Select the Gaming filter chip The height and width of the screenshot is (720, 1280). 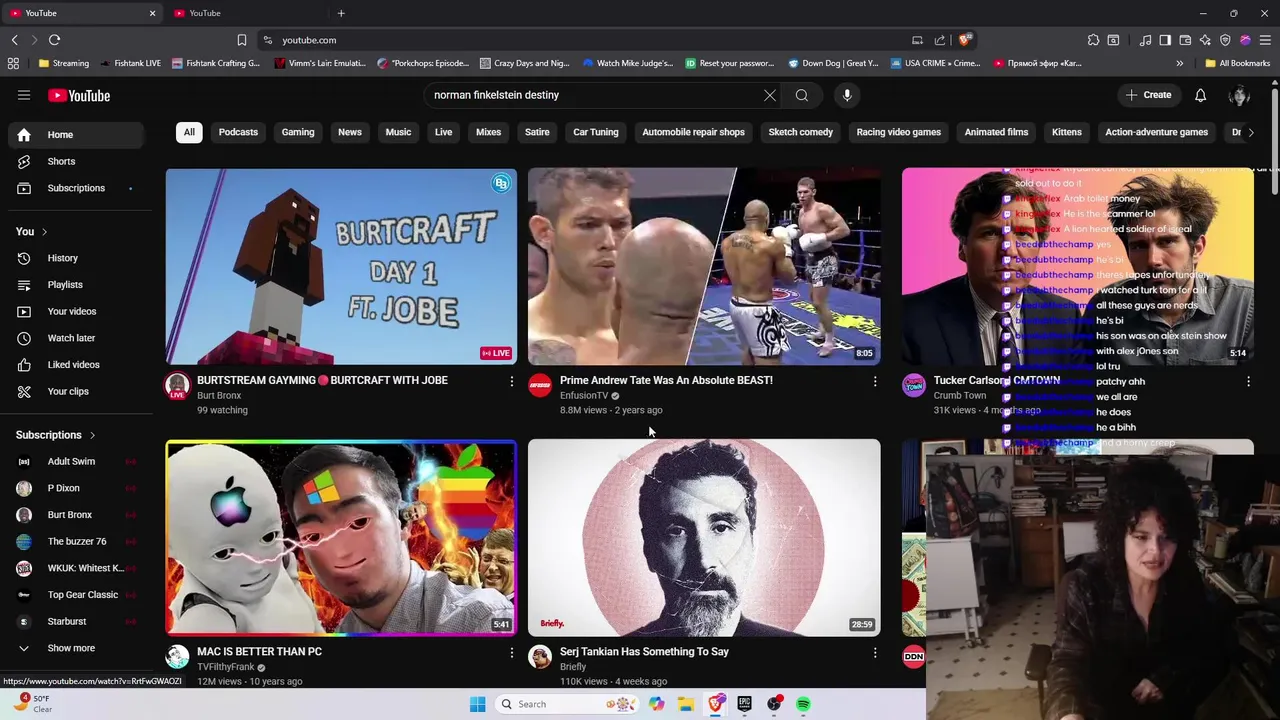click(298, 132)
